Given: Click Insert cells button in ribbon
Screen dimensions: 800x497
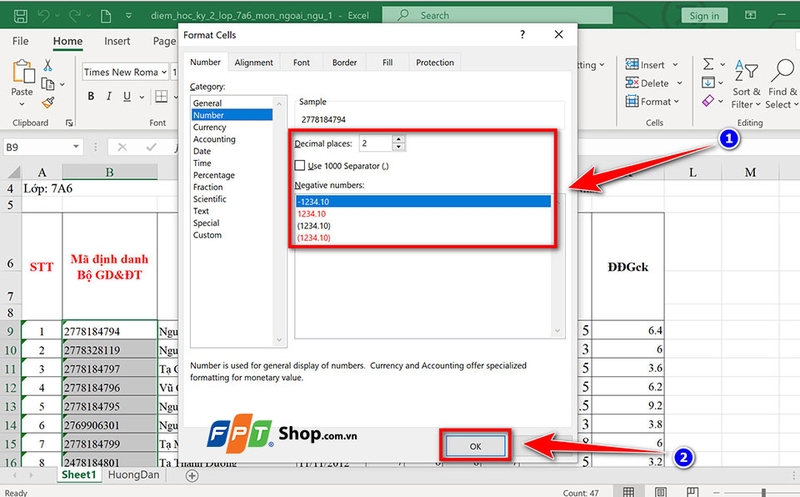Looking at the screenshot, I should [x=645, y=65].
